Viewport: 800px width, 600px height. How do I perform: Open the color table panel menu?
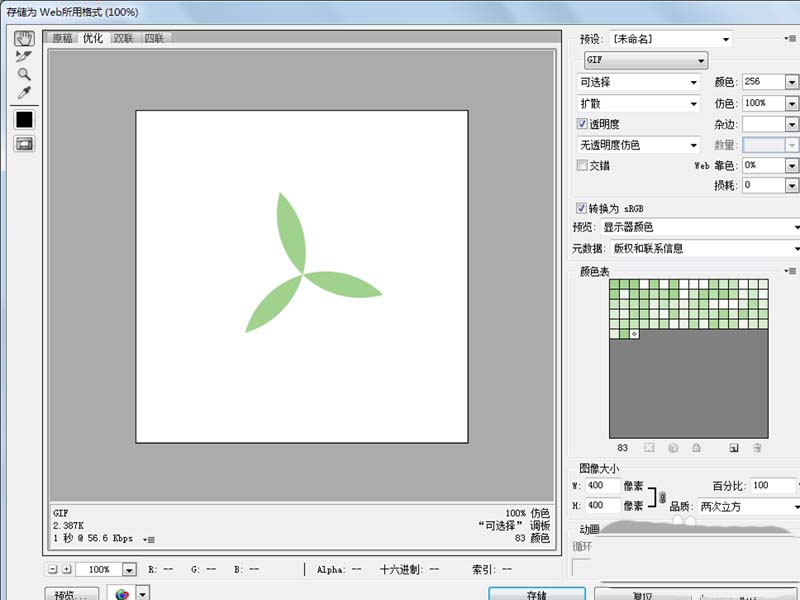coord(791,271)
